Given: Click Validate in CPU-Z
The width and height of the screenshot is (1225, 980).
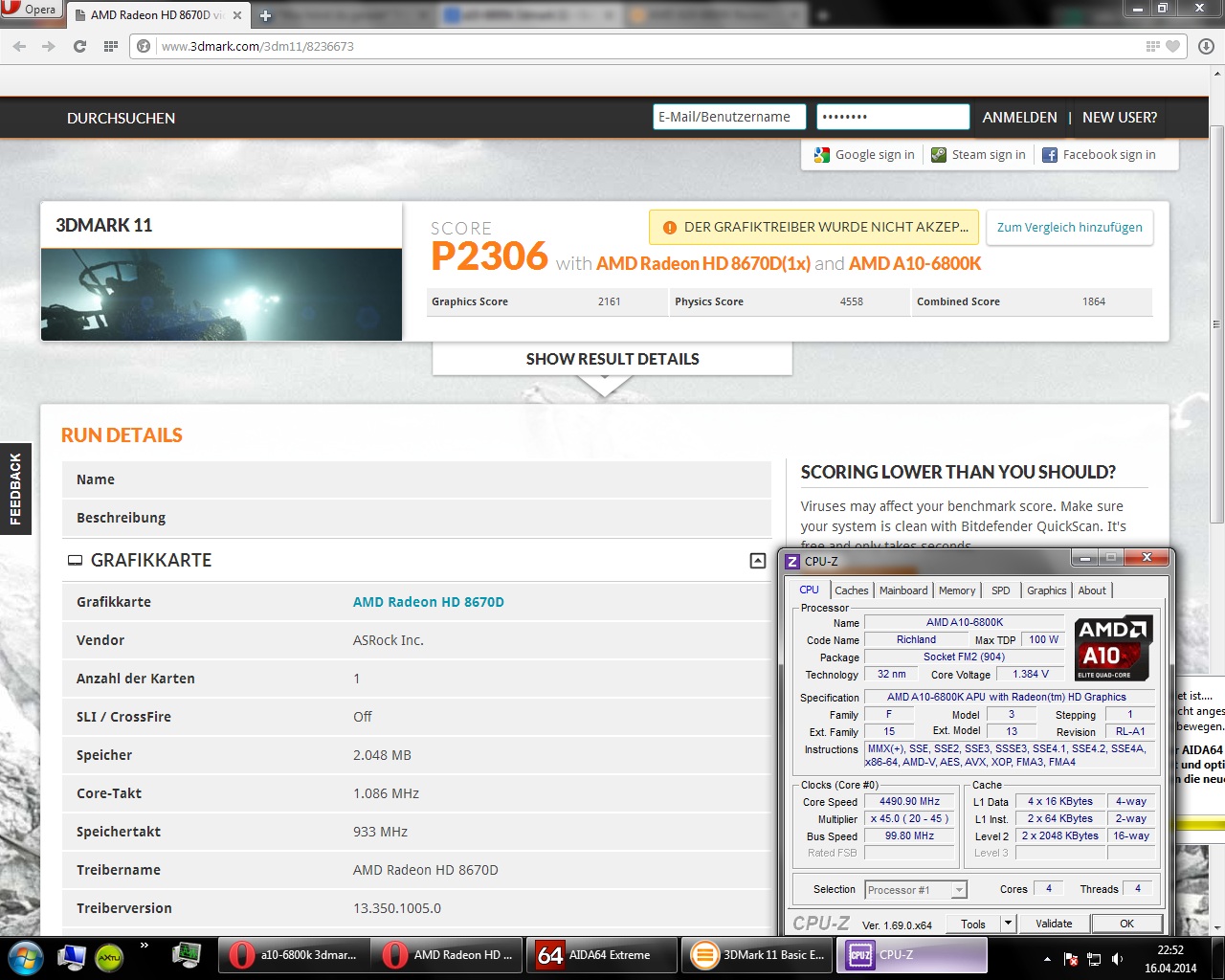Looking at the screenshot, I should tap(1054, 924).
